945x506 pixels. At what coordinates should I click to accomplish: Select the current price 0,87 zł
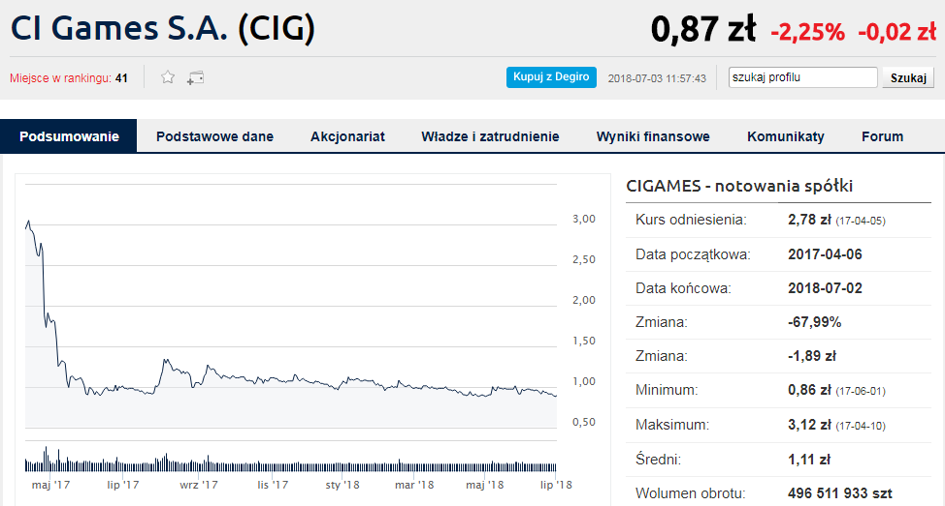(703, 29)
